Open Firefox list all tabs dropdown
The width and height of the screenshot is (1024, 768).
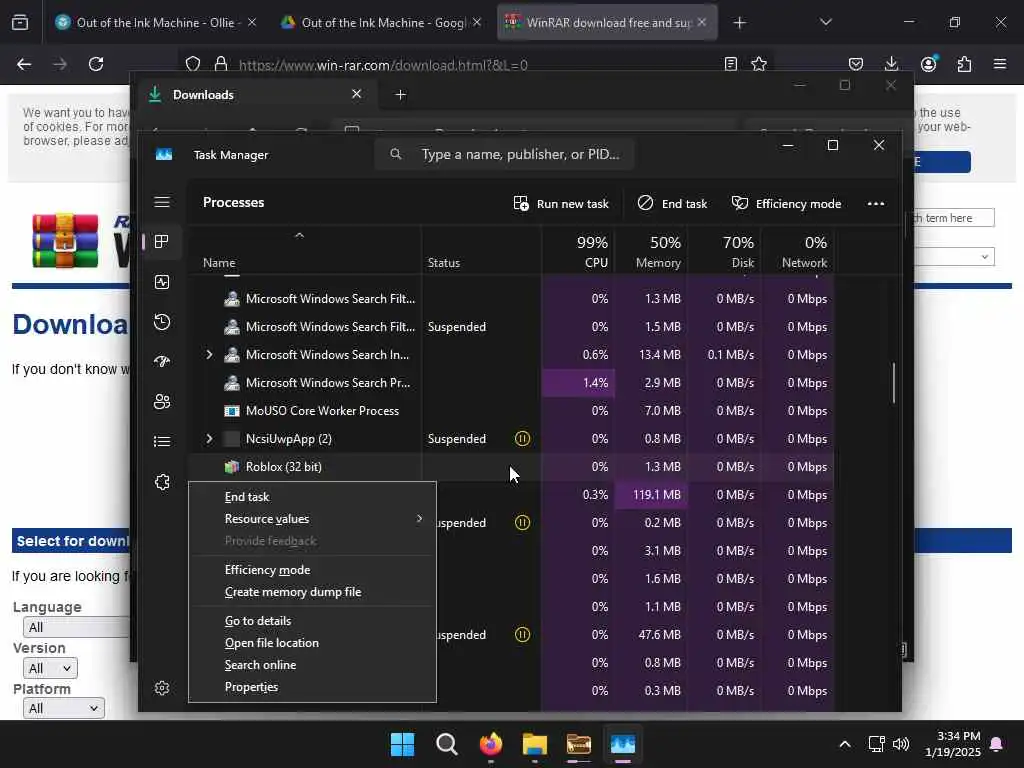[825, 22]
